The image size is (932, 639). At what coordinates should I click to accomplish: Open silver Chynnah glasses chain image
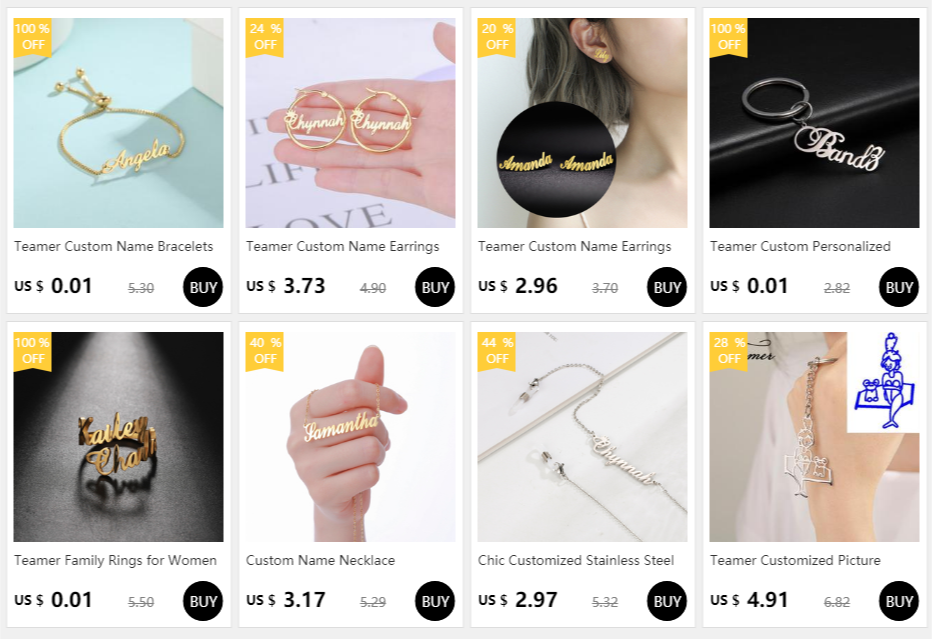pyautogui.click(x=582, y=436)
